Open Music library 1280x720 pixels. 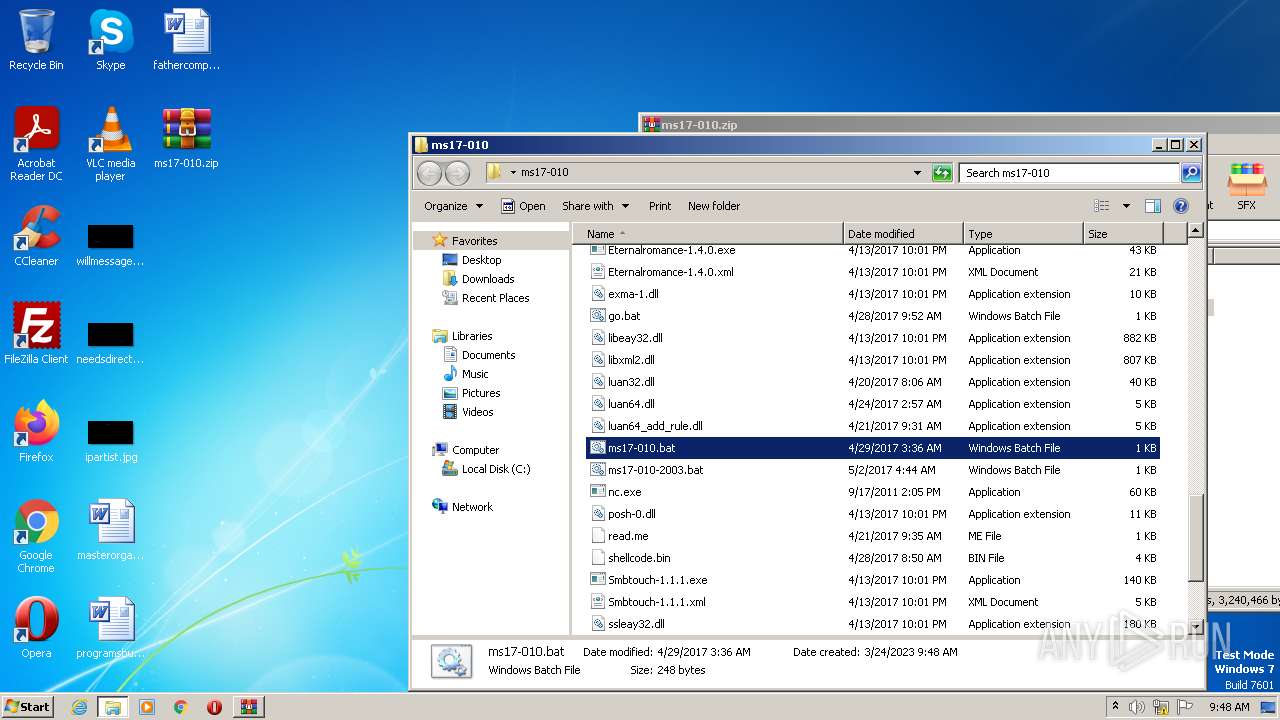point(475,374)
